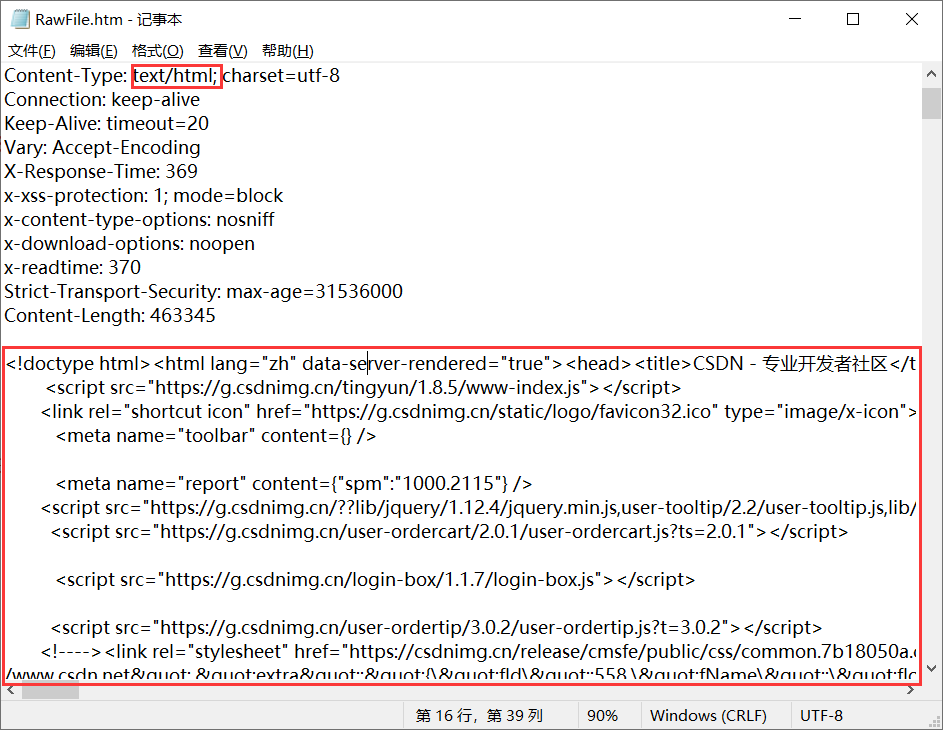
Task: Maximize the Notepad window
Action: click(x=853, y=19)
